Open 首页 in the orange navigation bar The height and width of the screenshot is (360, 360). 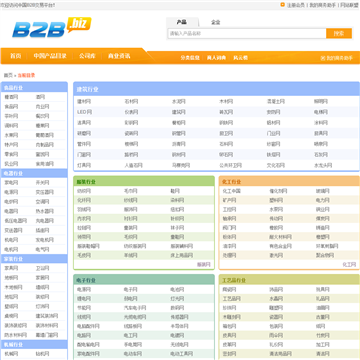coord(16,56)
